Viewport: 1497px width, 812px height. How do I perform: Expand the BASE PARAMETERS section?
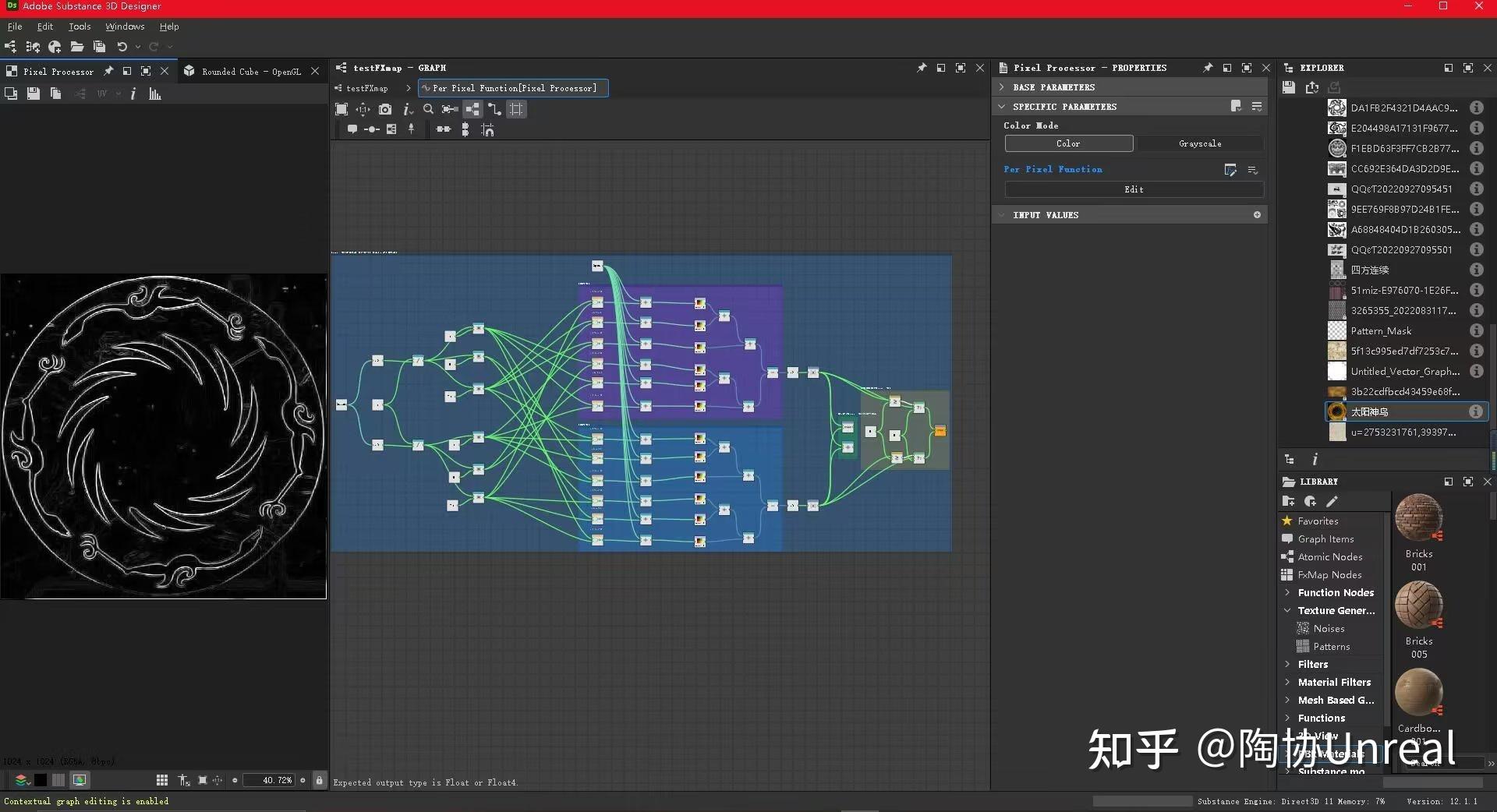[1003, 86]
